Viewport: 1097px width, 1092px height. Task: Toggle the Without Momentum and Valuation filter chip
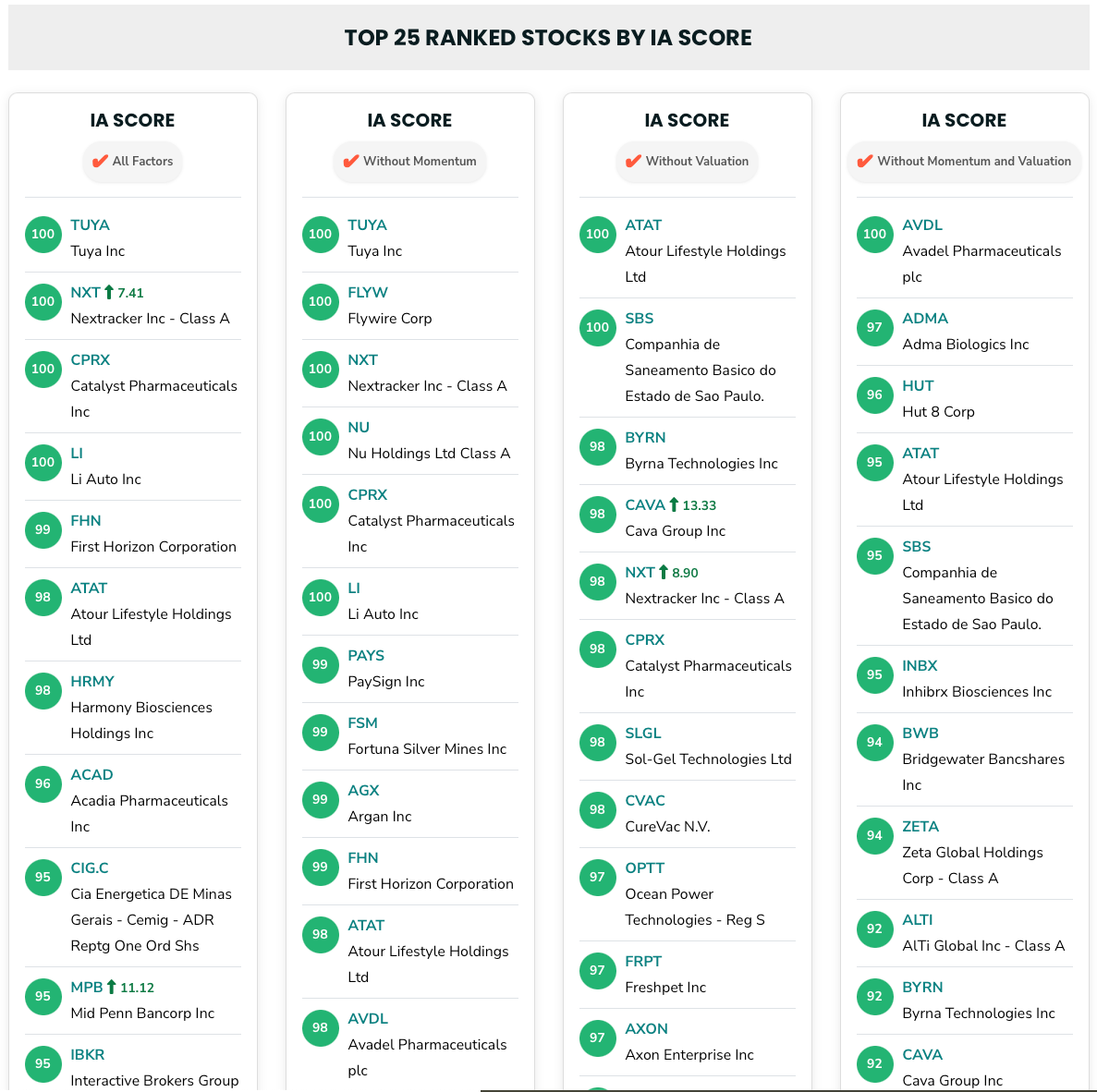click(964, 161)
